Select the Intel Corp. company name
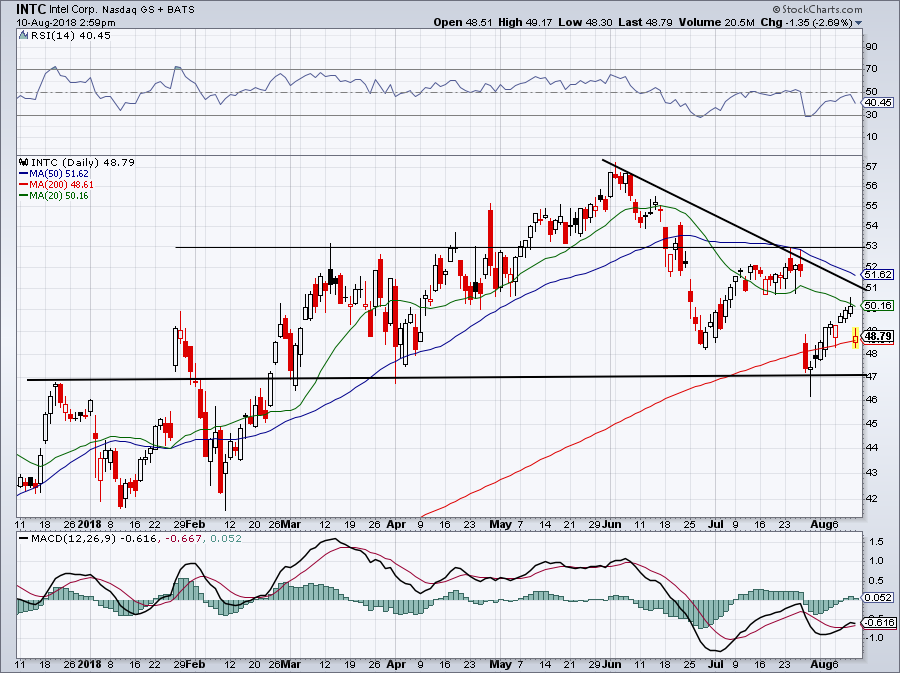 (x=73, y=10)
